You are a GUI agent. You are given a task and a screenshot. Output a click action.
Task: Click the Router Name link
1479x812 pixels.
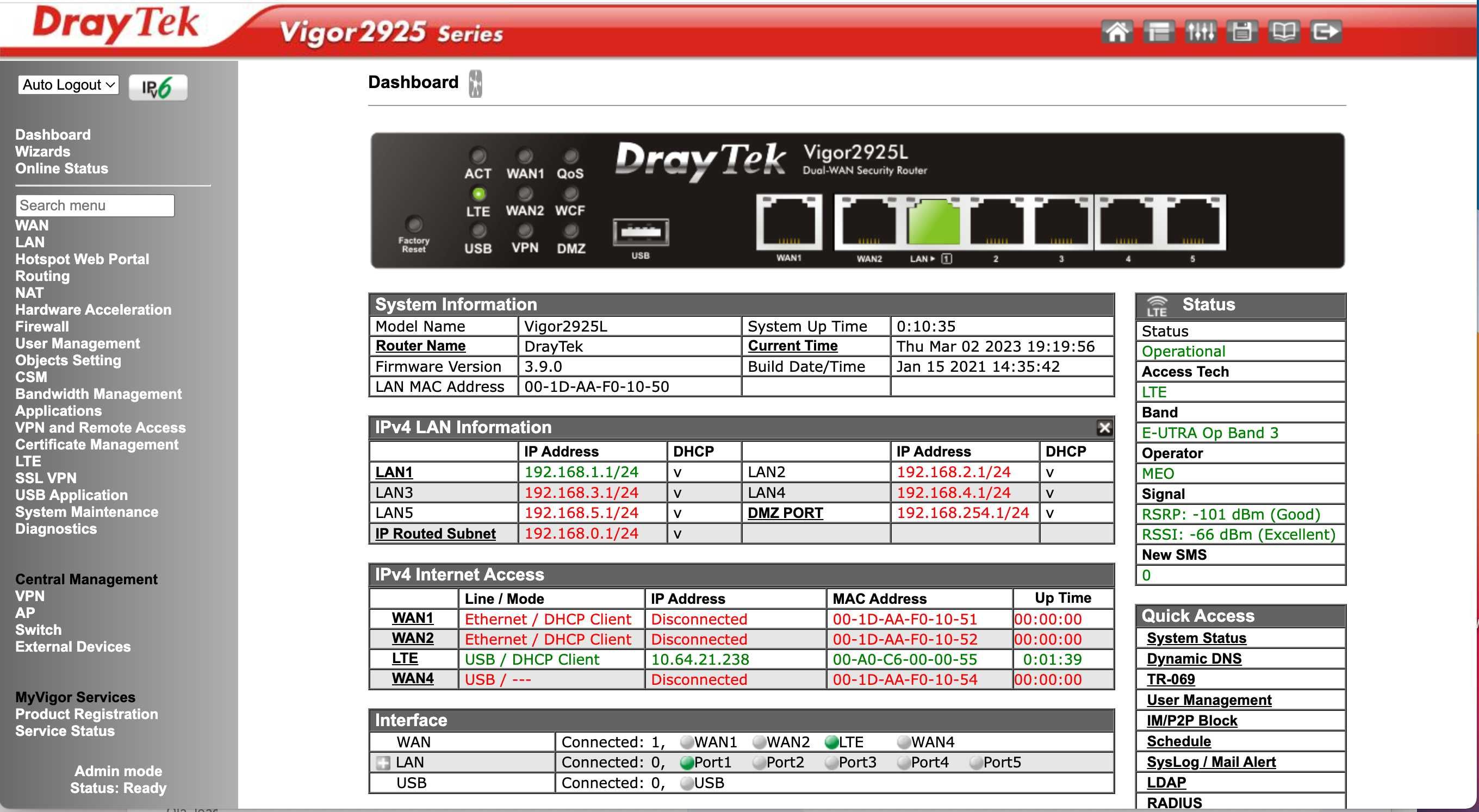pos(420,346)
